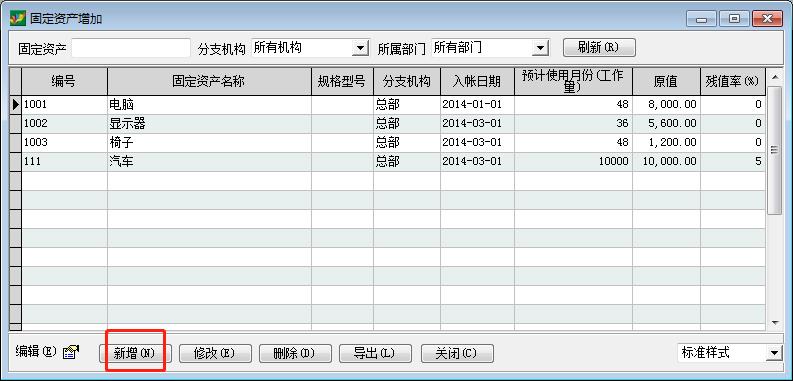The width and height of the screenshot is (793, 381).
Task: Open the 分支机构 dropdown
Action: (x=360, y=49)
